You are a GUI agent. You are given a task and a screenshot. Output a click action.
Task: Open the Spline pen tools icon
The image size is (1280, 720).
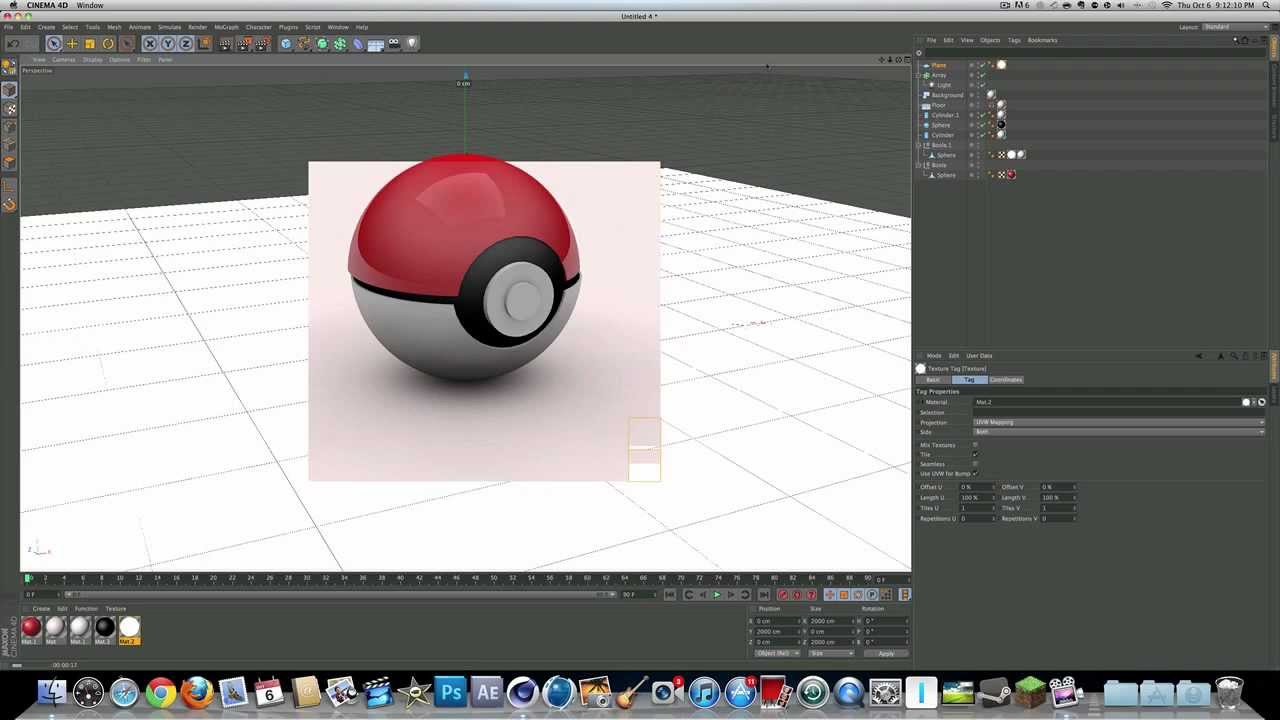[x=304, y=44]
